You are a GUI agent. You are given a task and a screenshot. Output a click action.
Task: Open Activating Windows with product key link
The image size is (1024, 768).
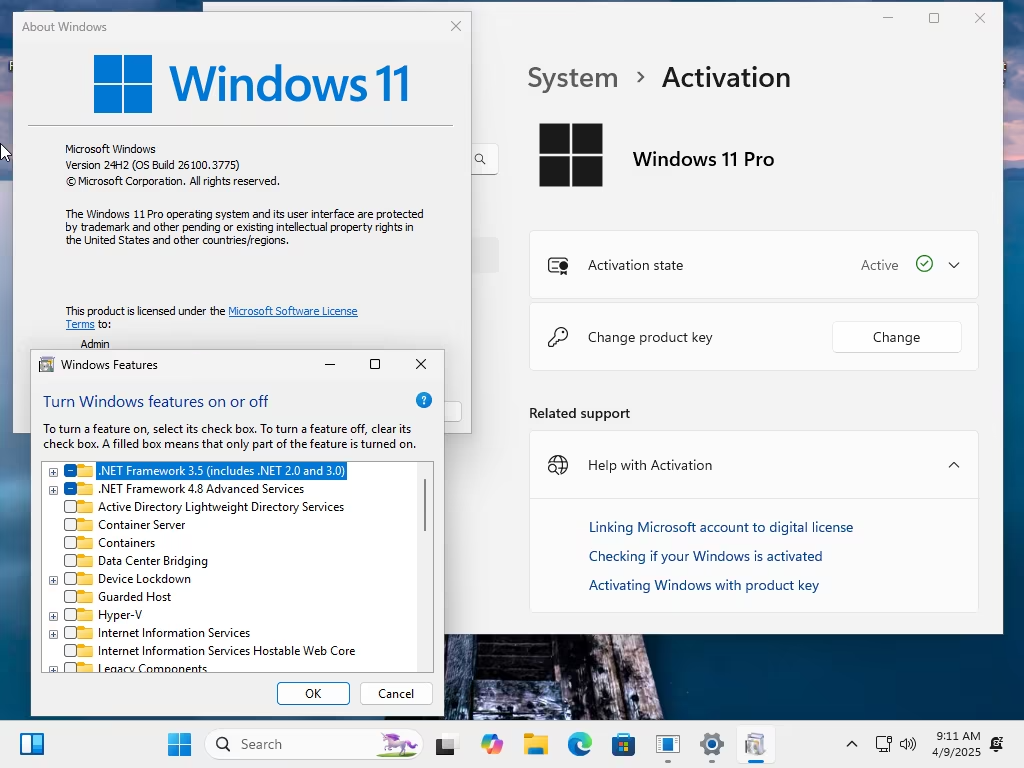click(703, 585)
